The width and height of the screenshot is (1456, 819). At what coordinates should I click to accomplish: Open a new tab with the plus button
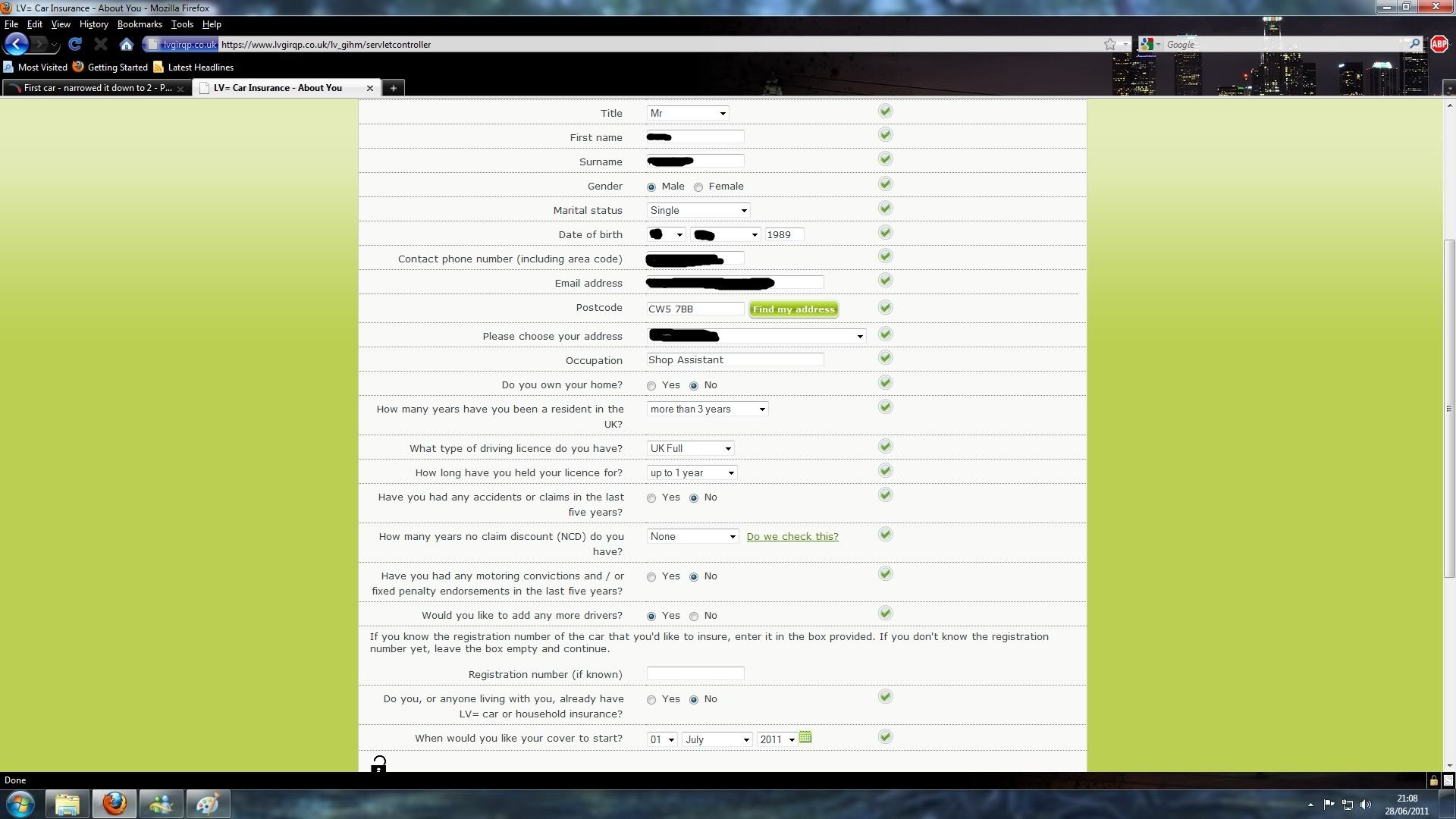393,88
